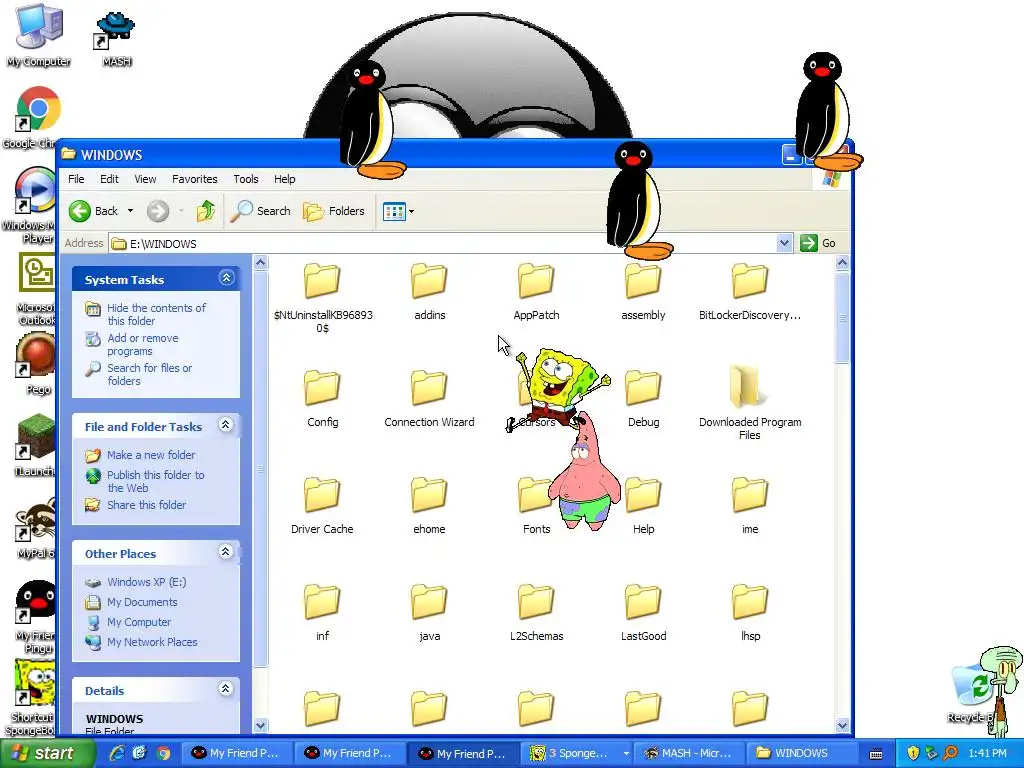
Task: Select TLauncher Minecraft desktop shortcut
Action: 33,444
